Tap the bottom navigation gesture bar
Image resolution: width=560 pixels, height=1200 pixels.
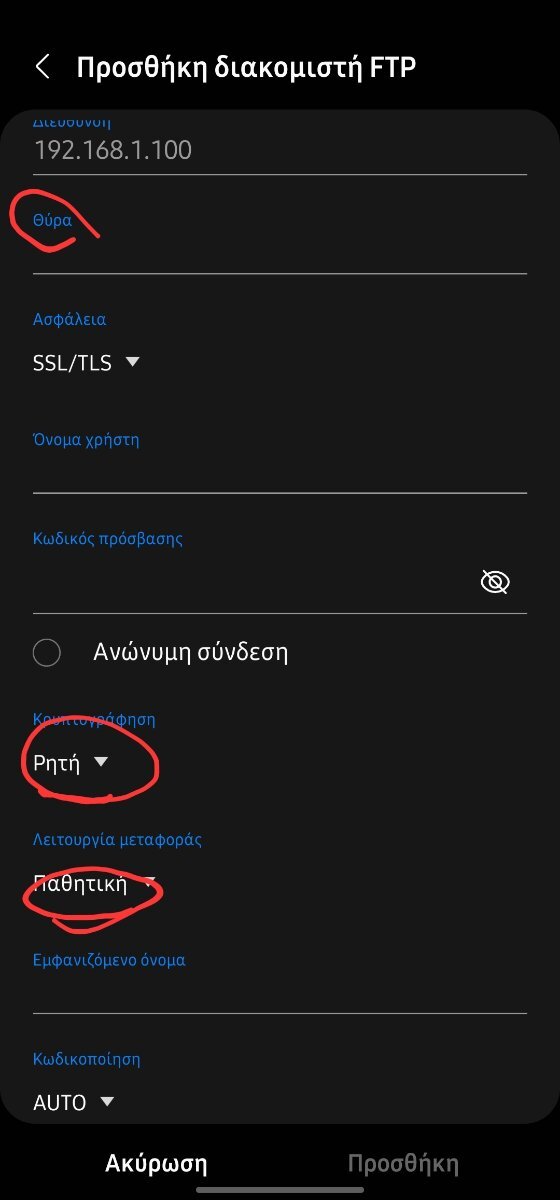tap(280, 1190)
